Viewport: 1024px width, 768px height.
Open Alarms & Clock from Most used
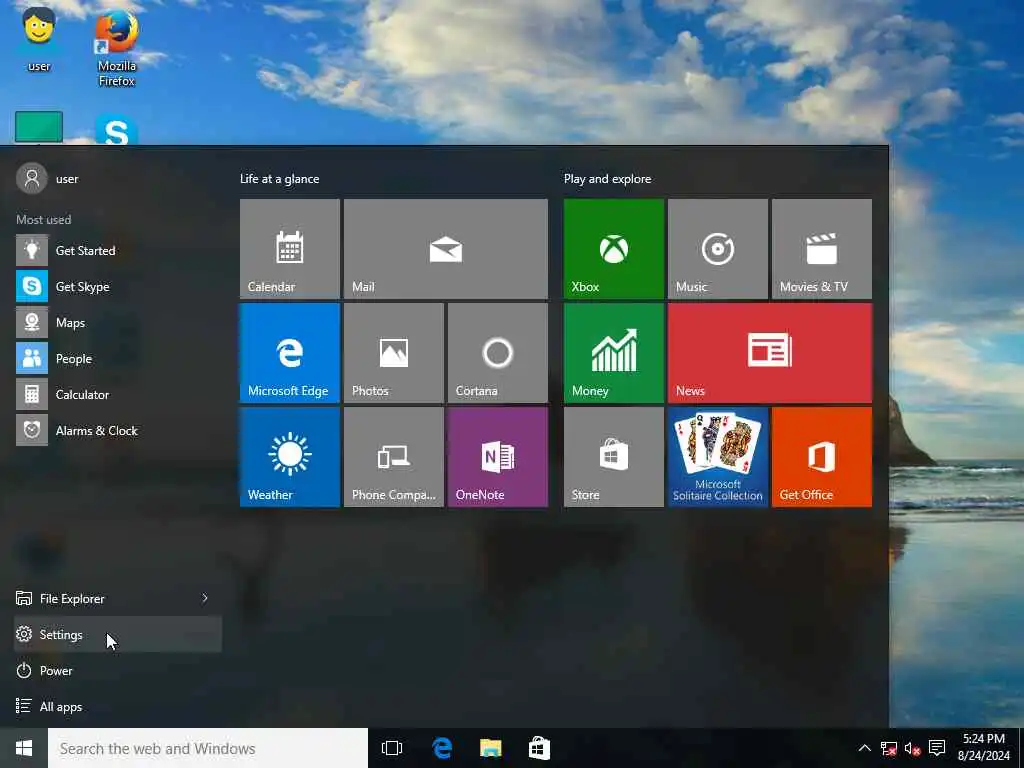[118, 430]
